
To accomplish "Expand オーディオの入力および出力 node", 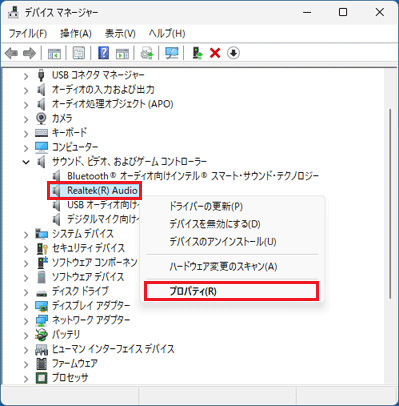I will coord(26,90).
